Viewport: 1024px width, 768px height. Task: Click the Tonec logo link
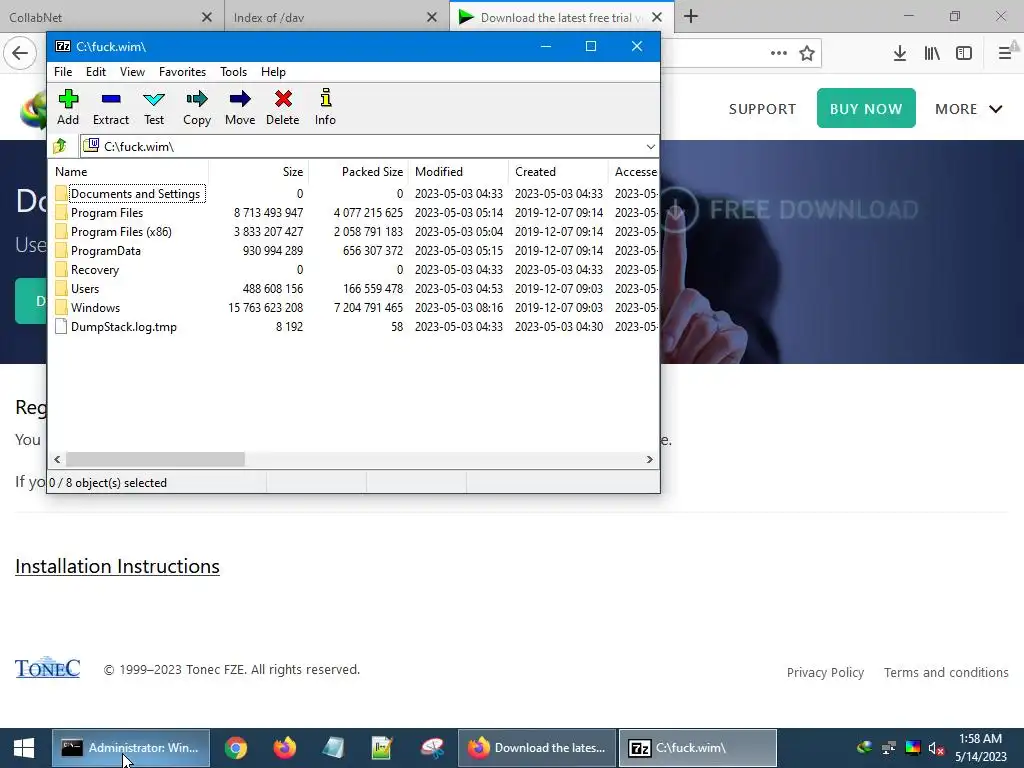click(x=48, y=667)
